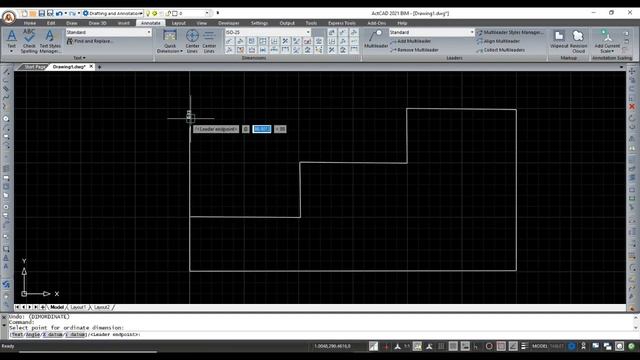Click Find and Replace button

90,41
